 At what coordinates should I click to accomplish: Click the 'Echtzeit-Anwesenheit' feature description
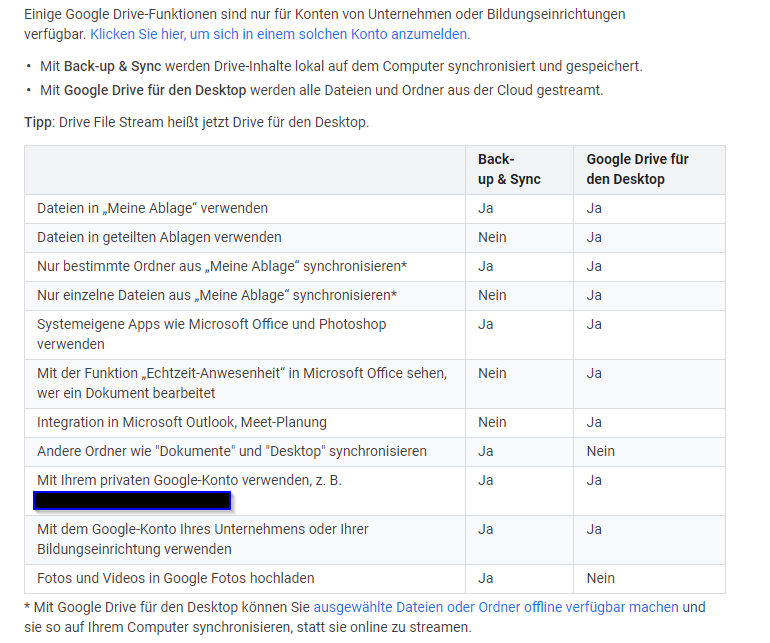point(242,383)
